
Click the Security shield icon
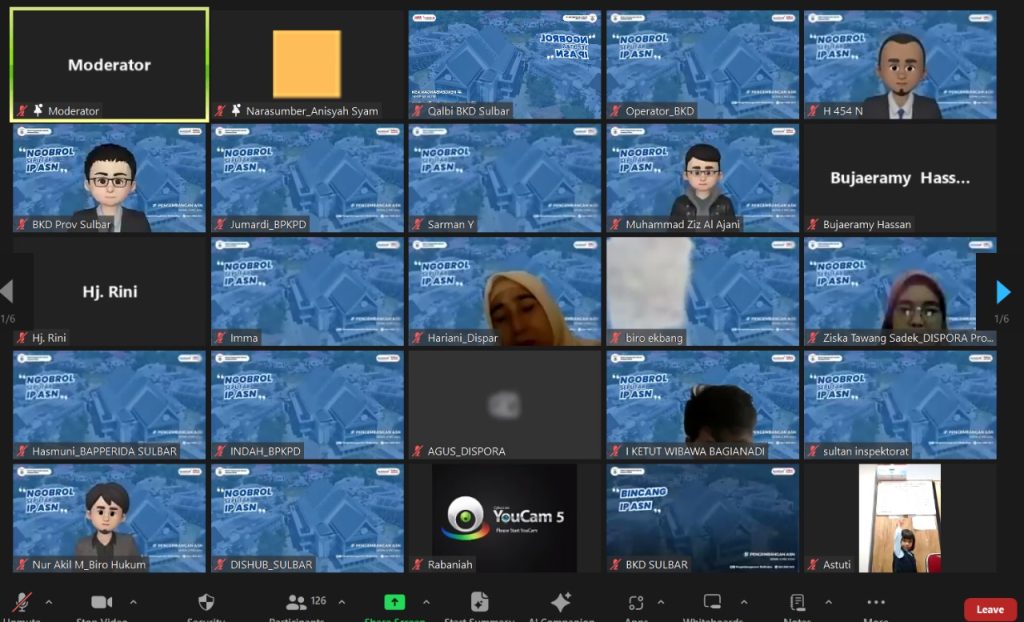pos(206,602)
